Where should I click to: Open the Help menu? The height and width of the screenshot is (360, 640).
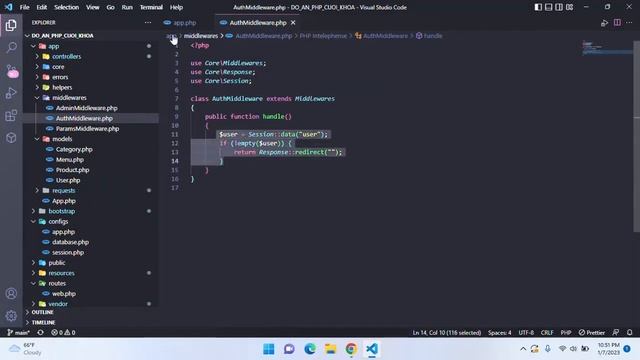point(176,7)
